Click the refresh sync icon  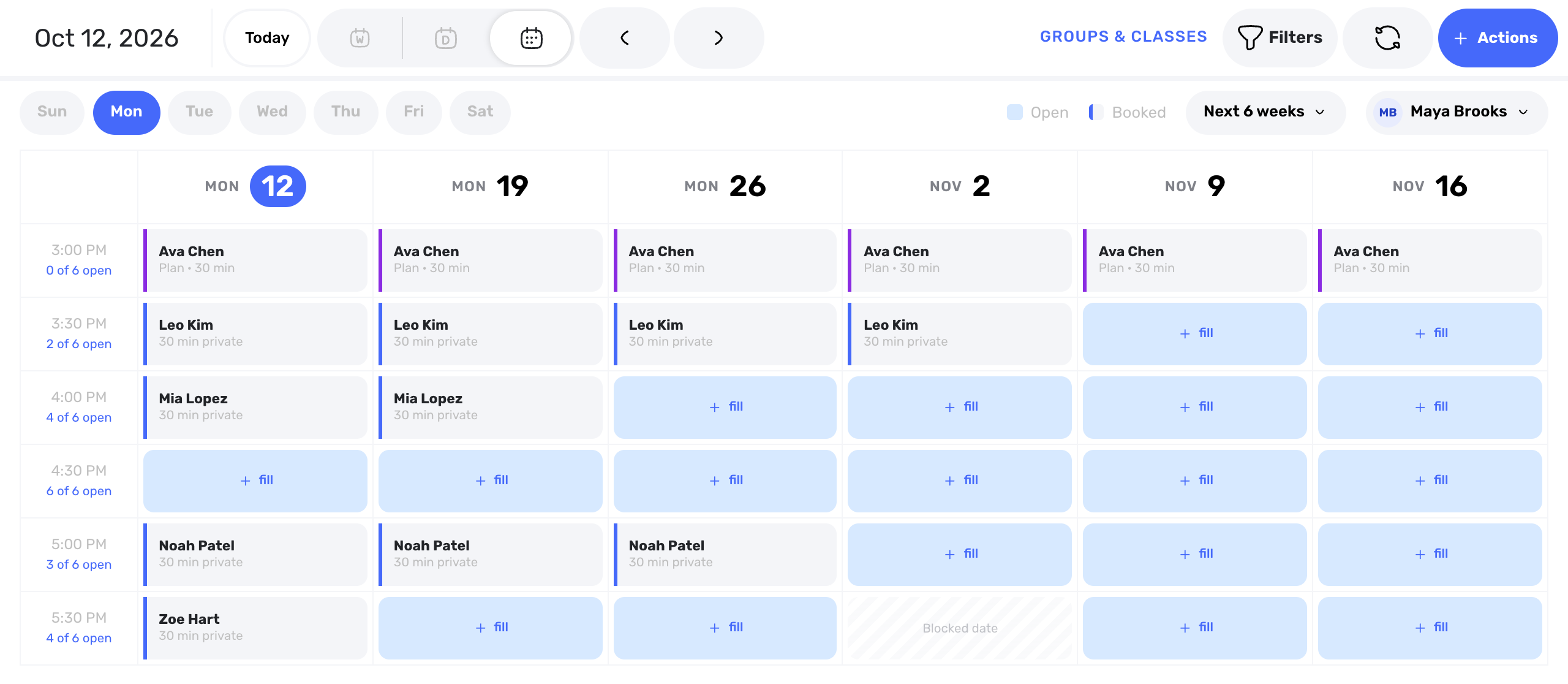[x=1387, y=38]
